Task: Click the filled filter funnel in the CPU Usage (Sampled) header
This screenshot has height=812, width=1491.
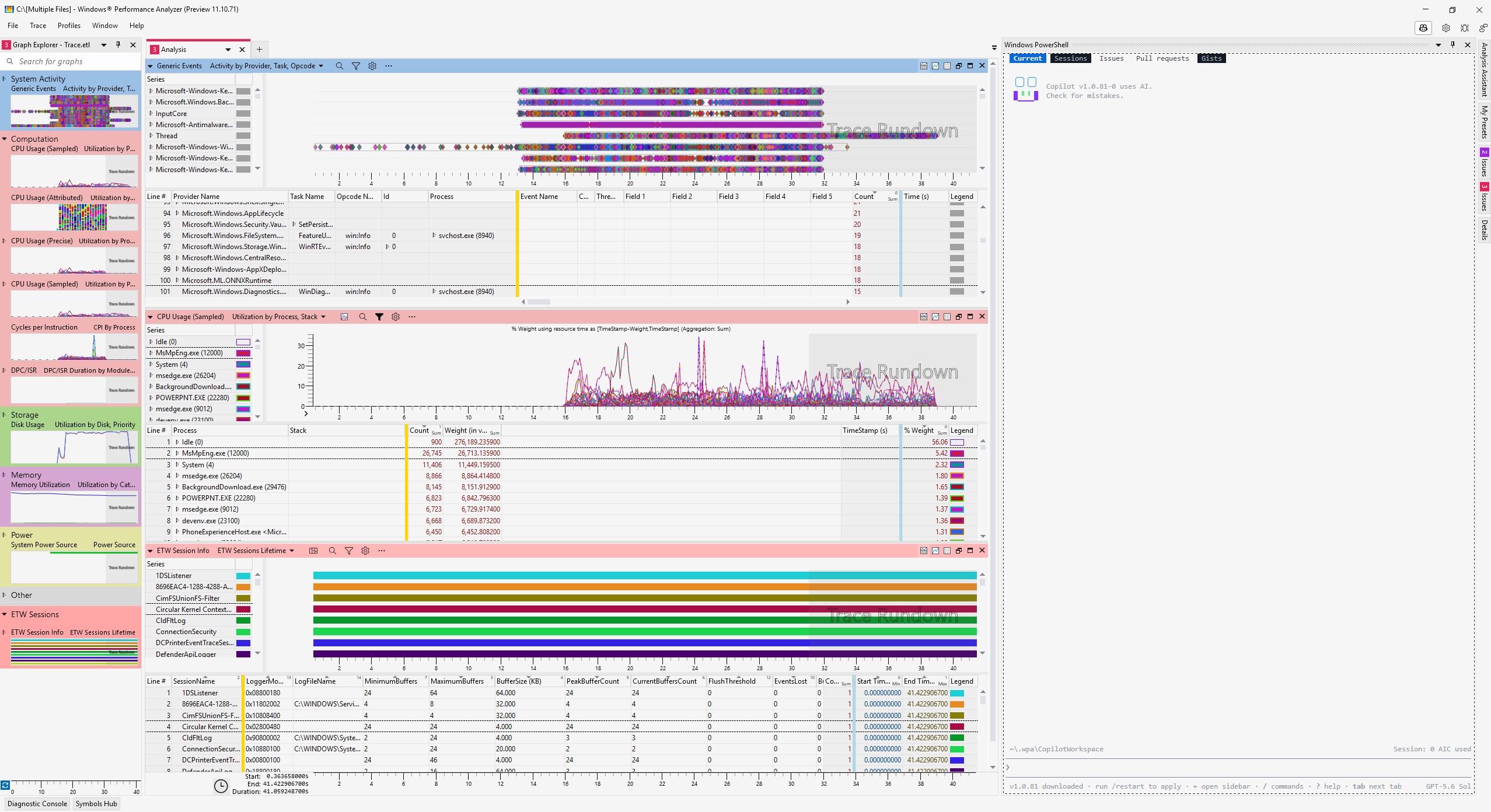Action: [379, 317]
